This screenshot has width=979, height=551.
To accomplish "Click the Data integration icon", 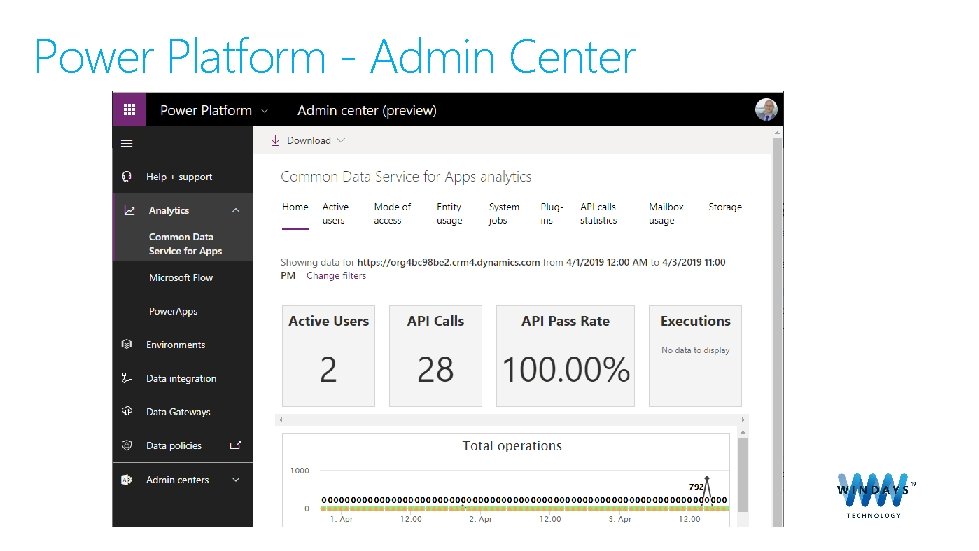I will (x=127, y=378).
